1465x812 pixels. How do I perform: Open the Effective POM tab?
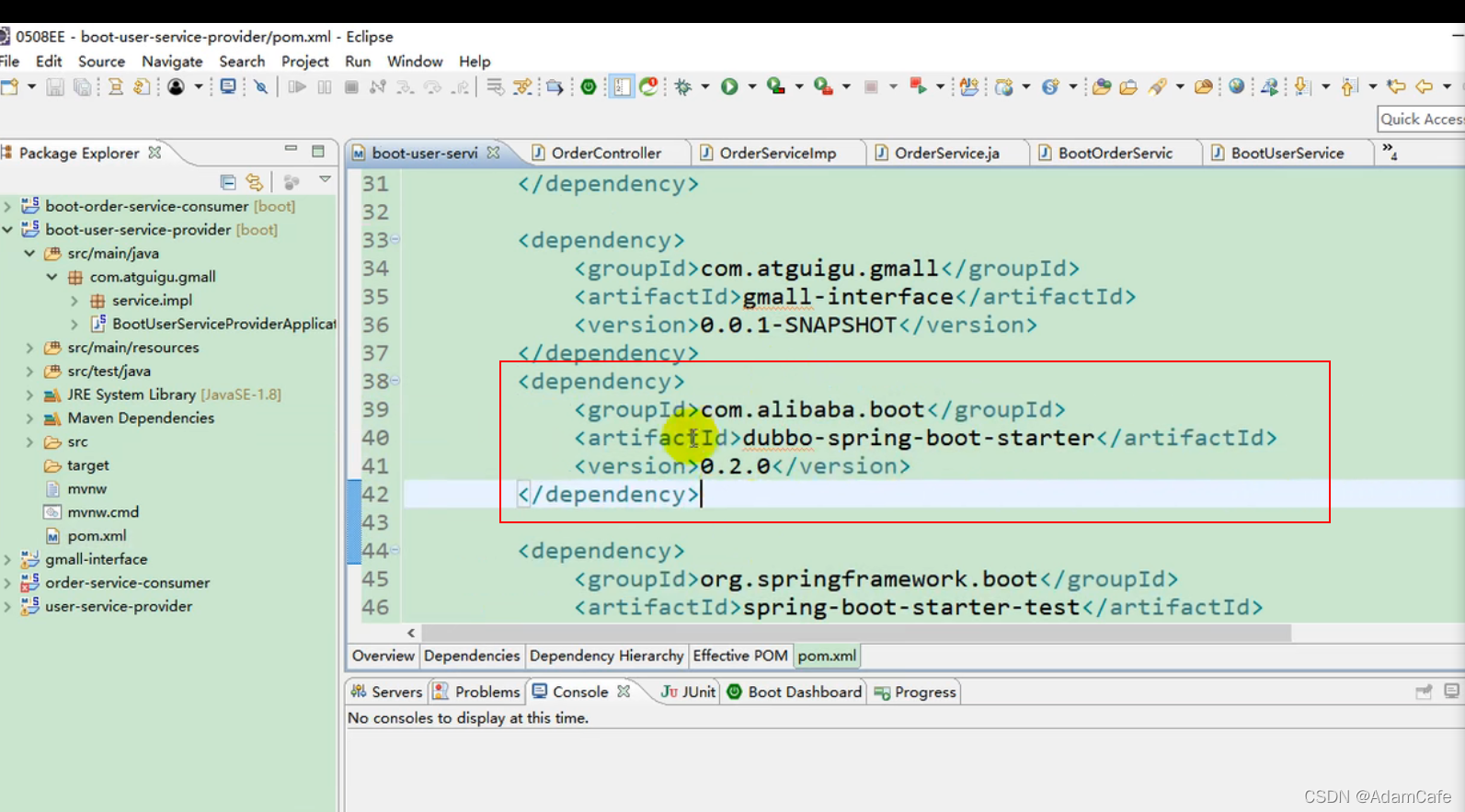[x=740, y=656]
